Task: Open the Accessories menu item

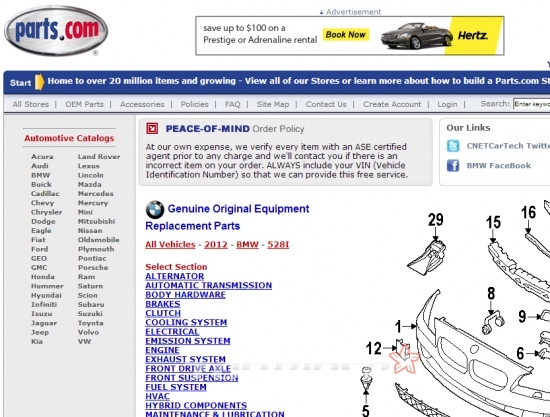Action: [142, 104]
